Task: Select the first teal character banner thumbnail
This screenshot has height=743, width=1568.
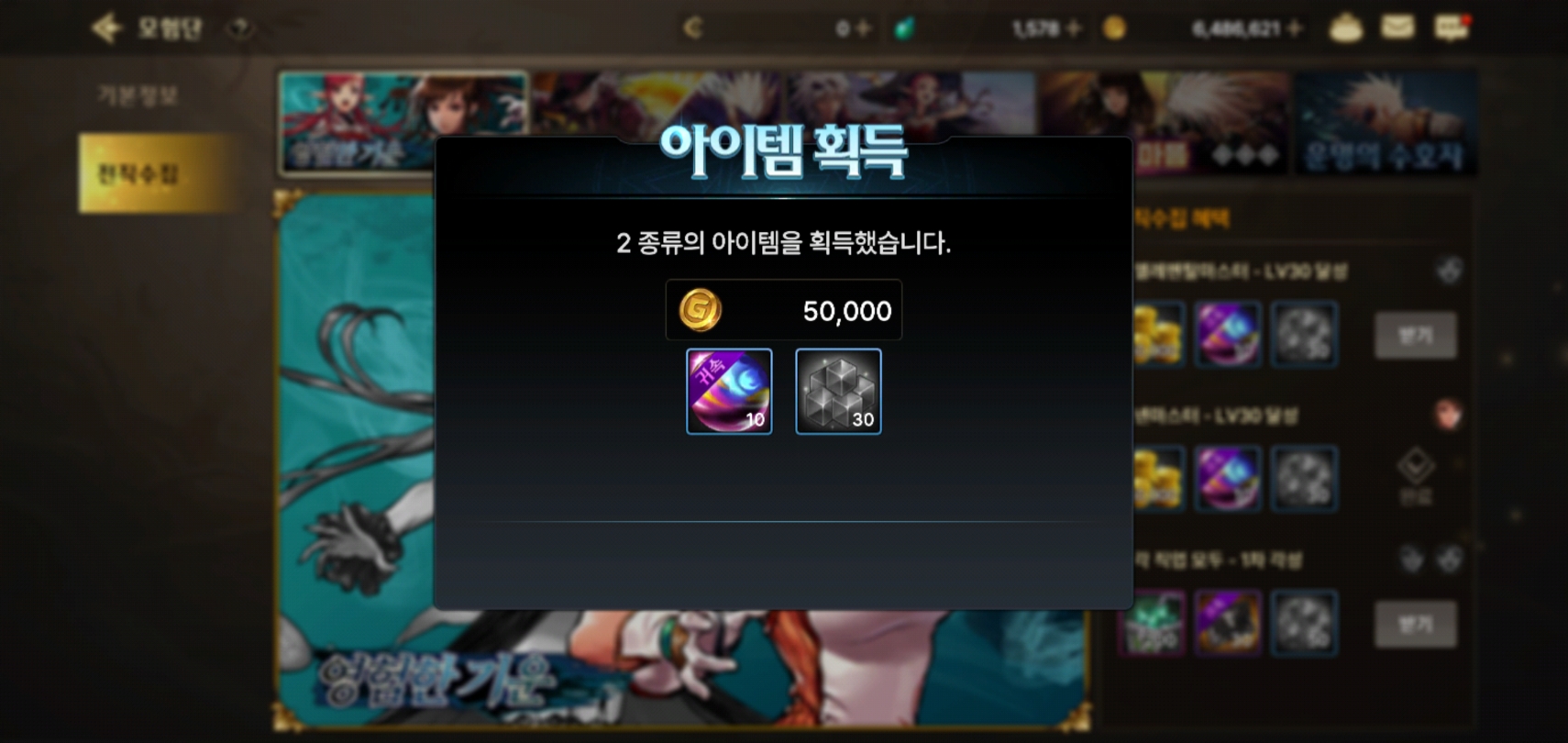Action: 403,123
